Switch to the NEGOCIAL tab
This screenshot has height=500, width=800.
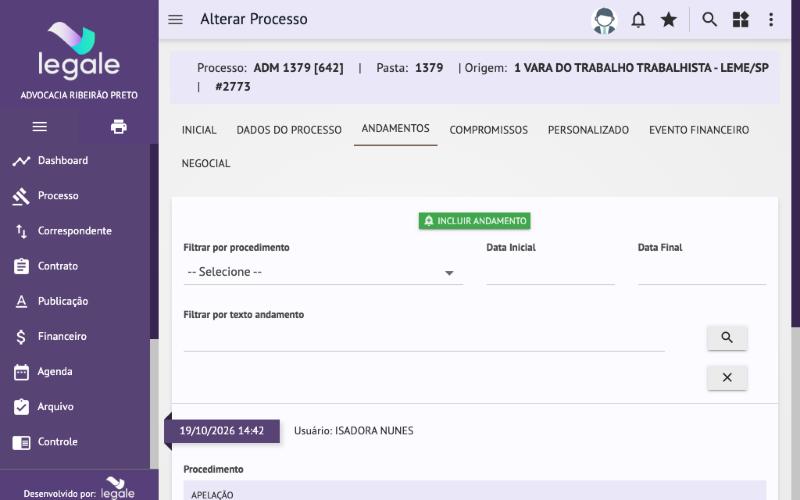coord(206,163)
